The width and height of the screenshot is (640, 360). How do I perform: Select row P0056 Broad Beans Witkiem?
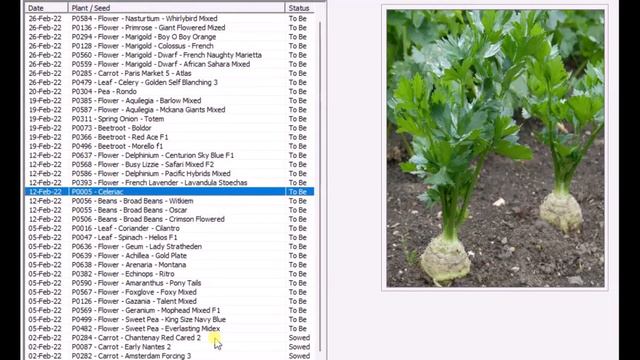click(x=169, y=201)
